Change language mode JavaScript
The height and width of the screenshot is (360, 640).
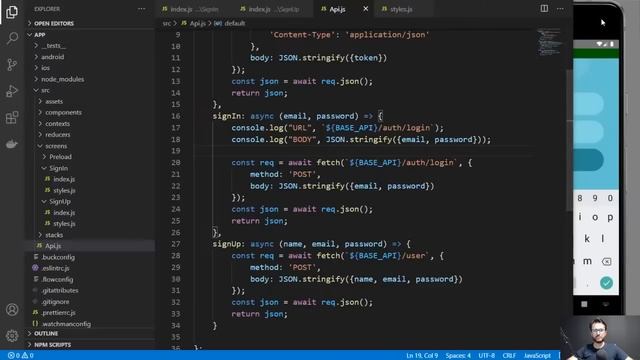[537, 356]
